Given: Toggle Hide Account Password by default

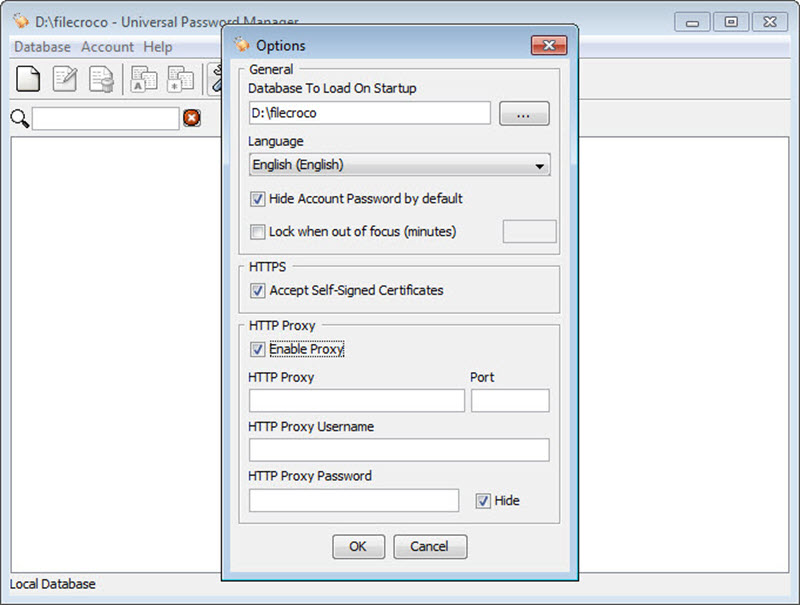Looking at the screenshot, I should [258, 198].
